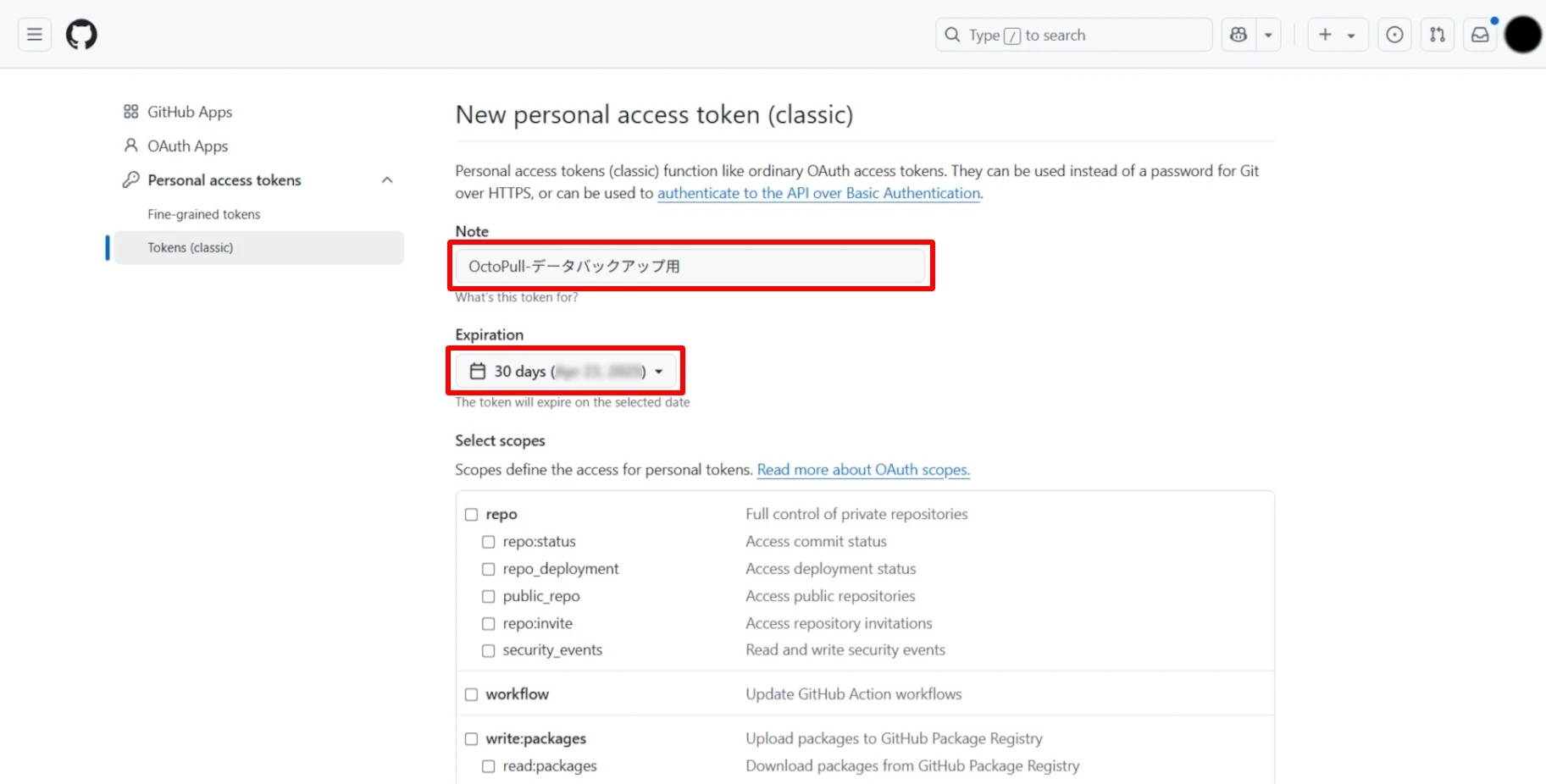Go to GitHub homepage via Octocat logo
Image resolution: width=1546 pixels, height=784 pixels.
tap(81, 35)
